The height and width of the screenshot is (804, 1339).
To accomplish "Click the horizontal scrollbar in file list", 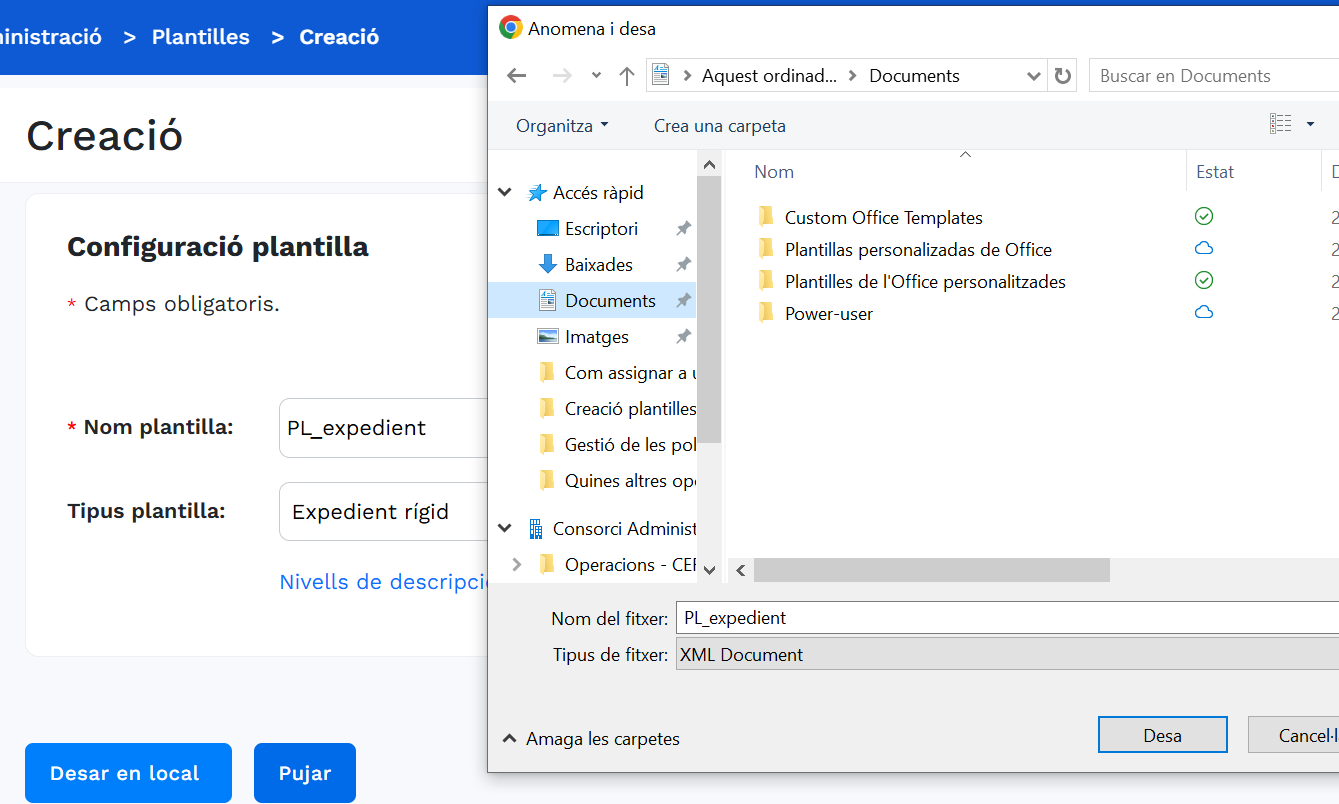I will point(932,570).
